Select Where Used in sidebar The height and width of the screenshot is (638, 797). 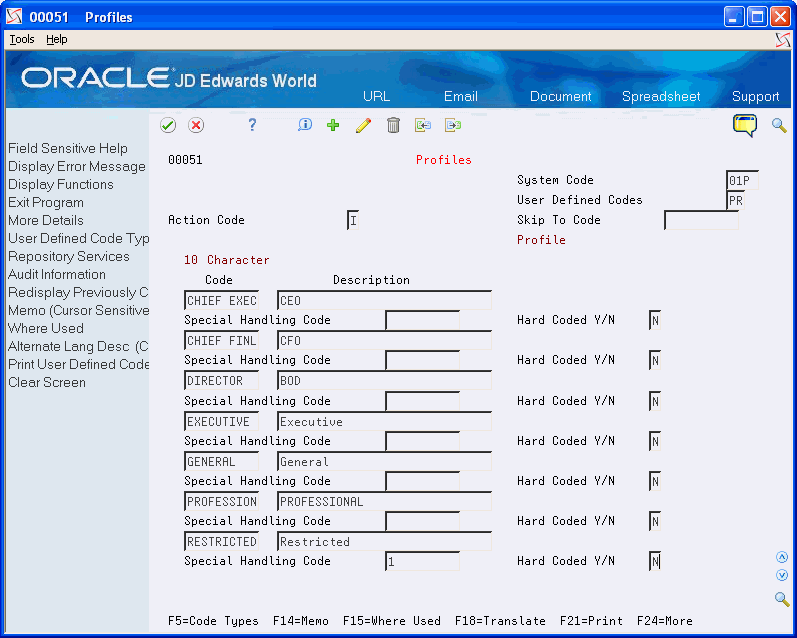pyautogui.click(x=46, y=328)
